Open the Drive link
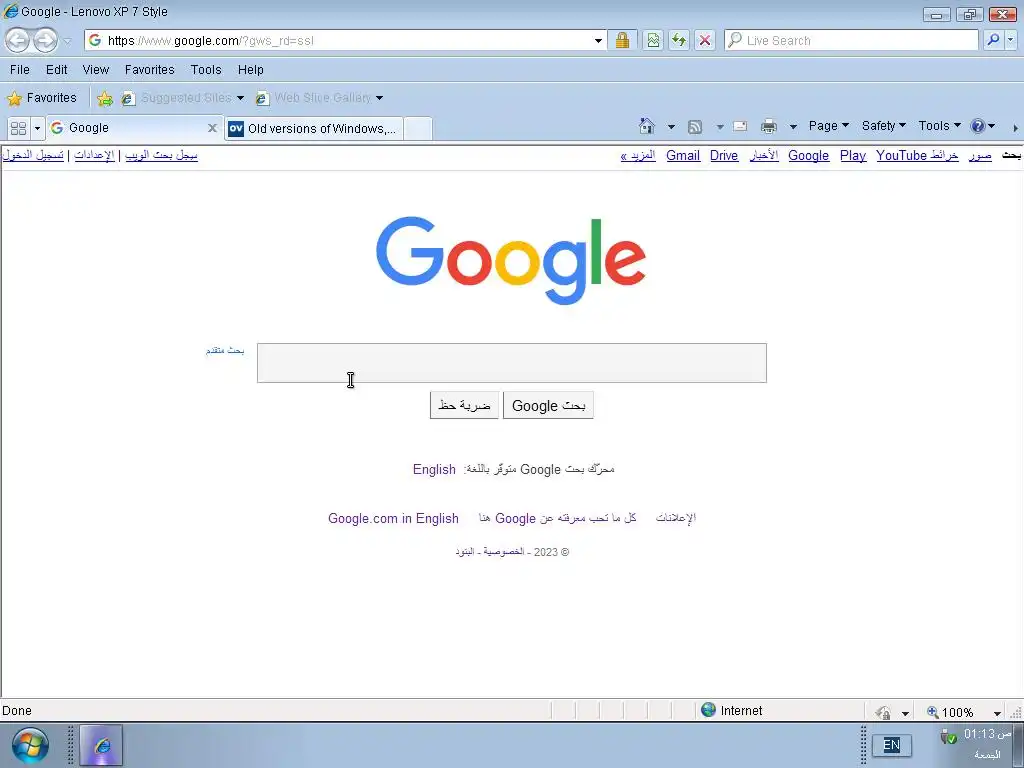The width and height of the screenshot is (1024, 768). (724, 155)
